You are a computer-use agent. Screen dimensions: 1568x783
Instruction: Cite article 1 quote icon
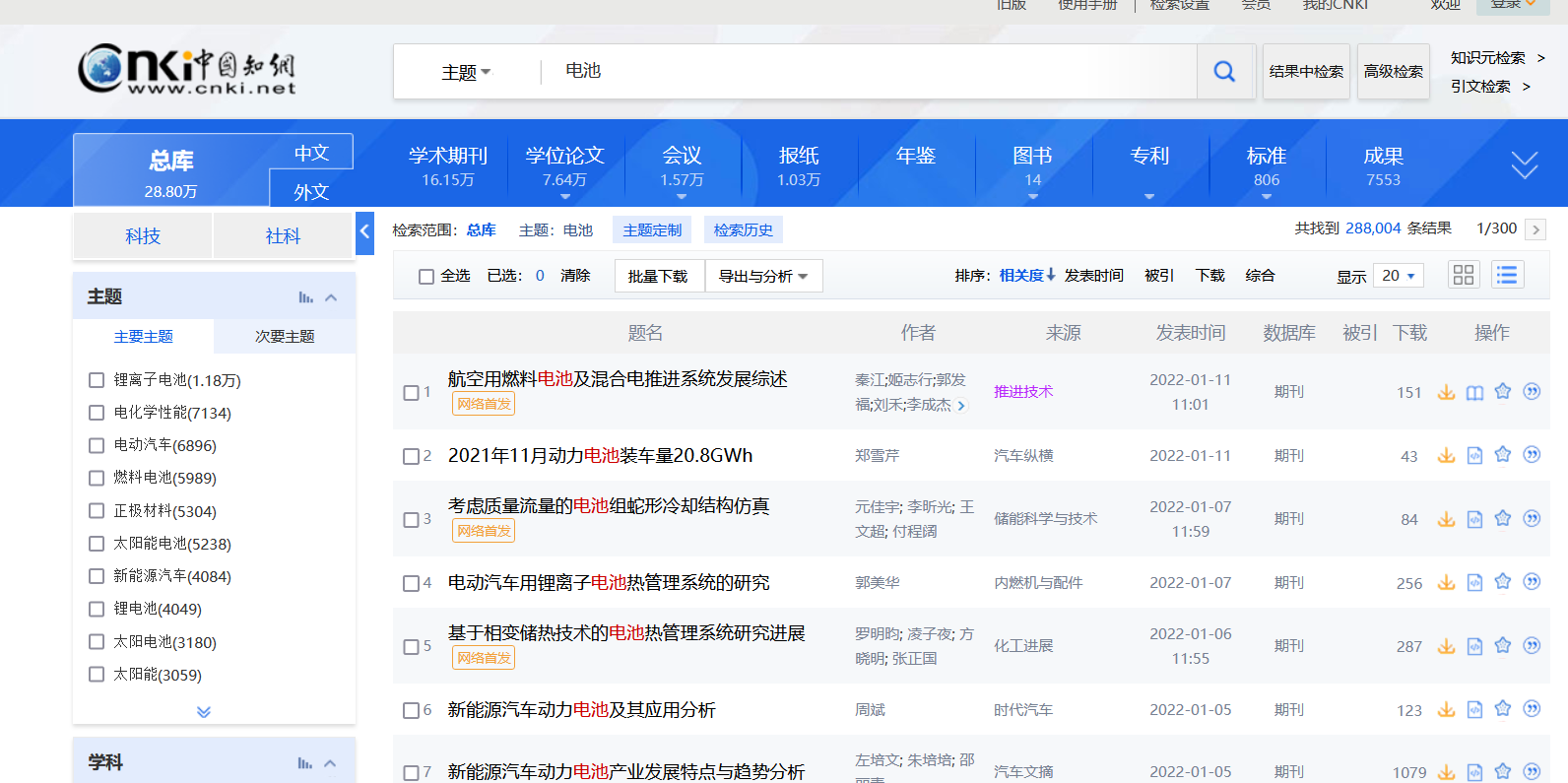click(1532, 391)
